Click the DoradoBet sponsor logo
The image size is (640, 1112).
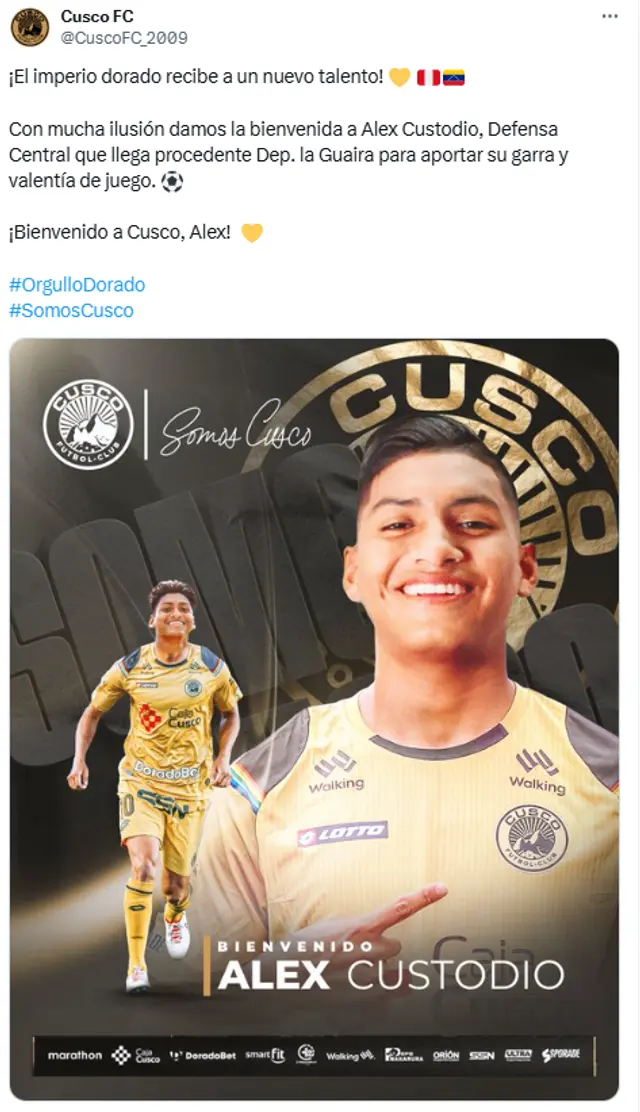click(x=203, y=1055)
